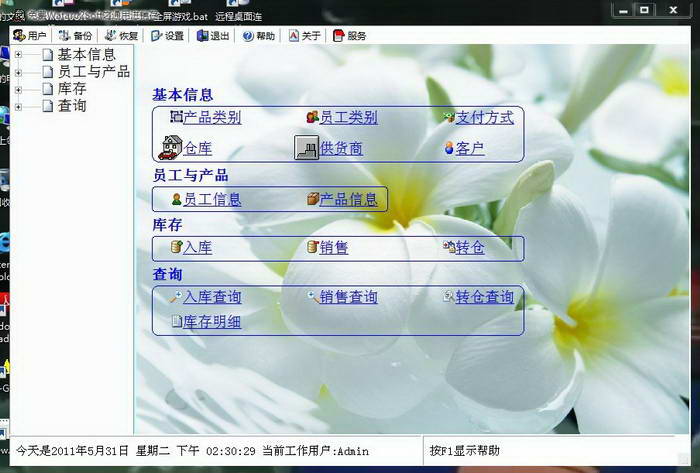Viewport: 700px width, 473px height.
Task: Click the people icon beside 员工类别
Action: [x=312, y=117]
